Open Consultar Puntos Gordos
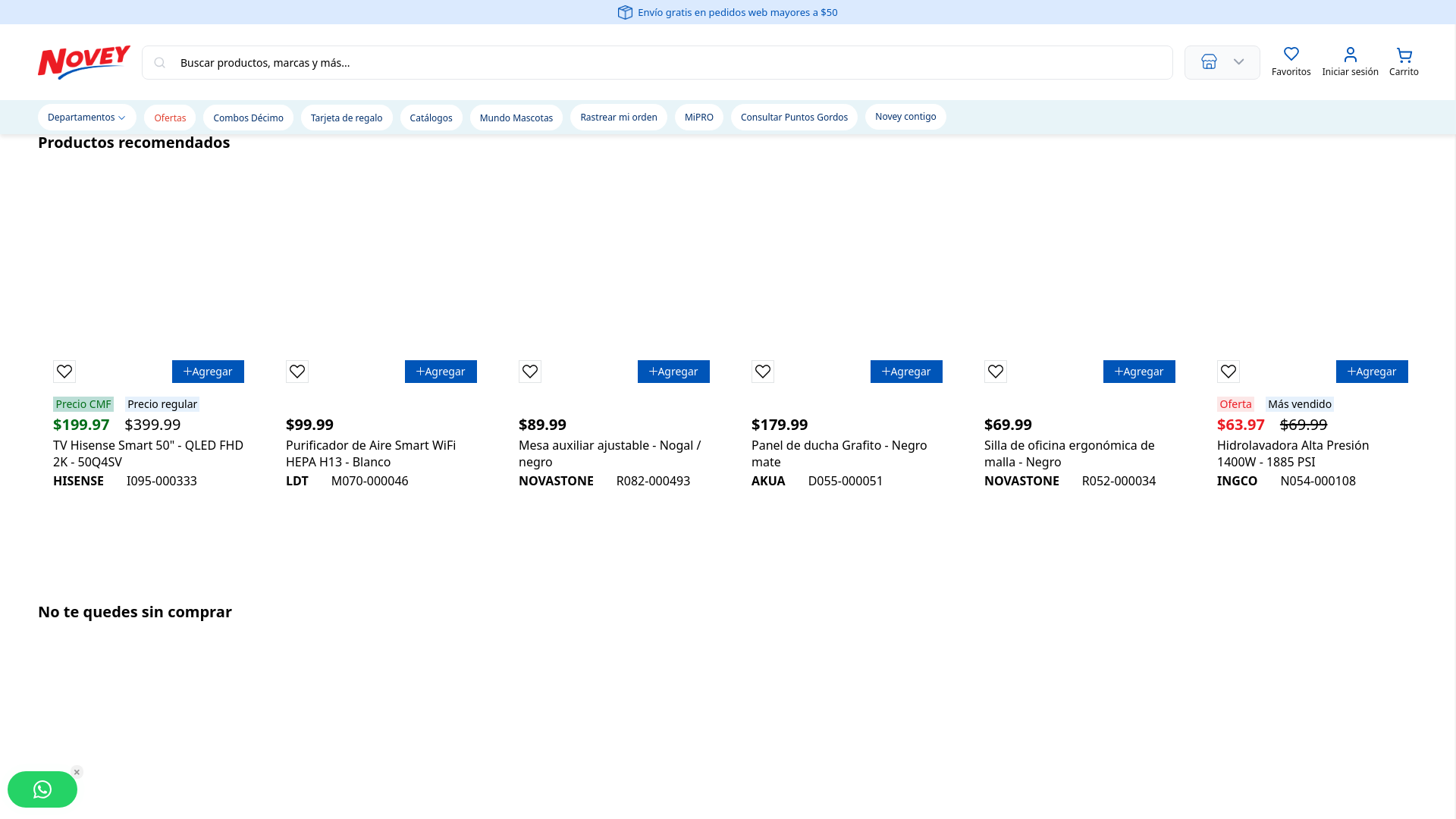Image resolution: width=1456 pixels, height=819 pixels. tap(794, 117)
